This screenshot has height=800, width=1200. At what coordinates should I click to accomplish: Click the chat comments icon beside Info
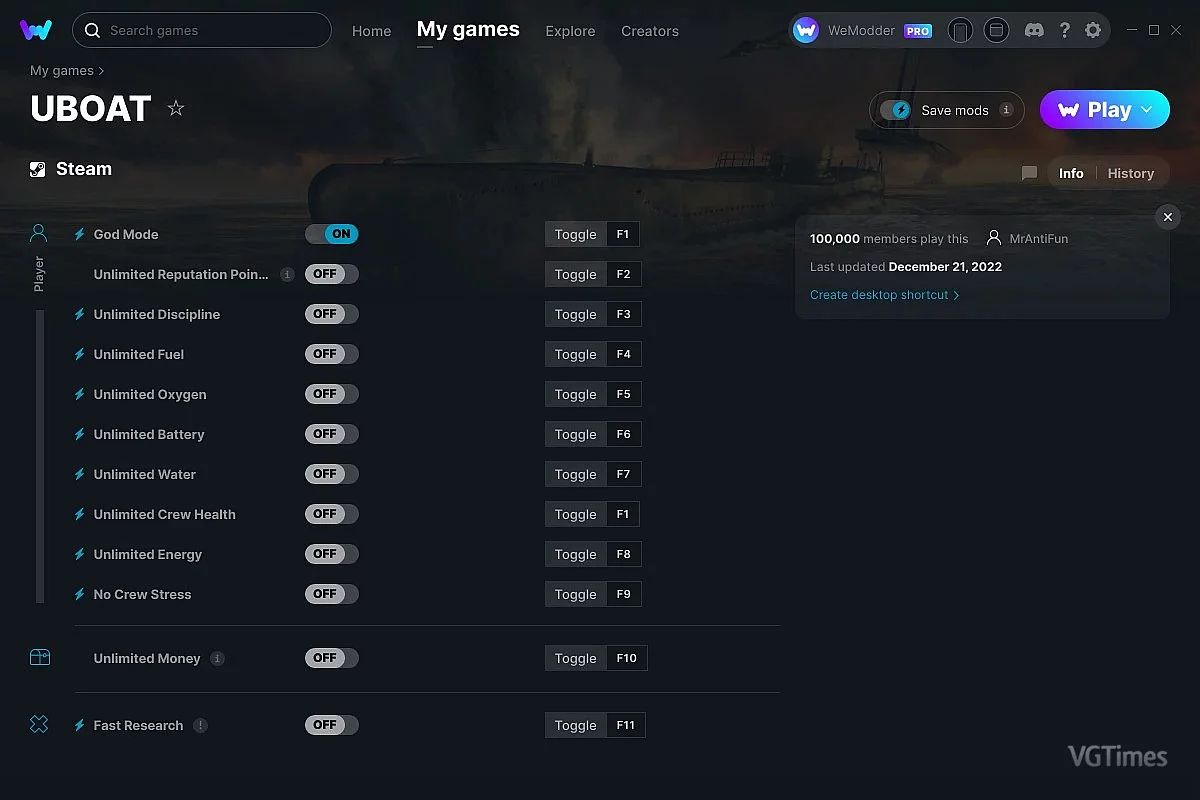coord(1029,173)
